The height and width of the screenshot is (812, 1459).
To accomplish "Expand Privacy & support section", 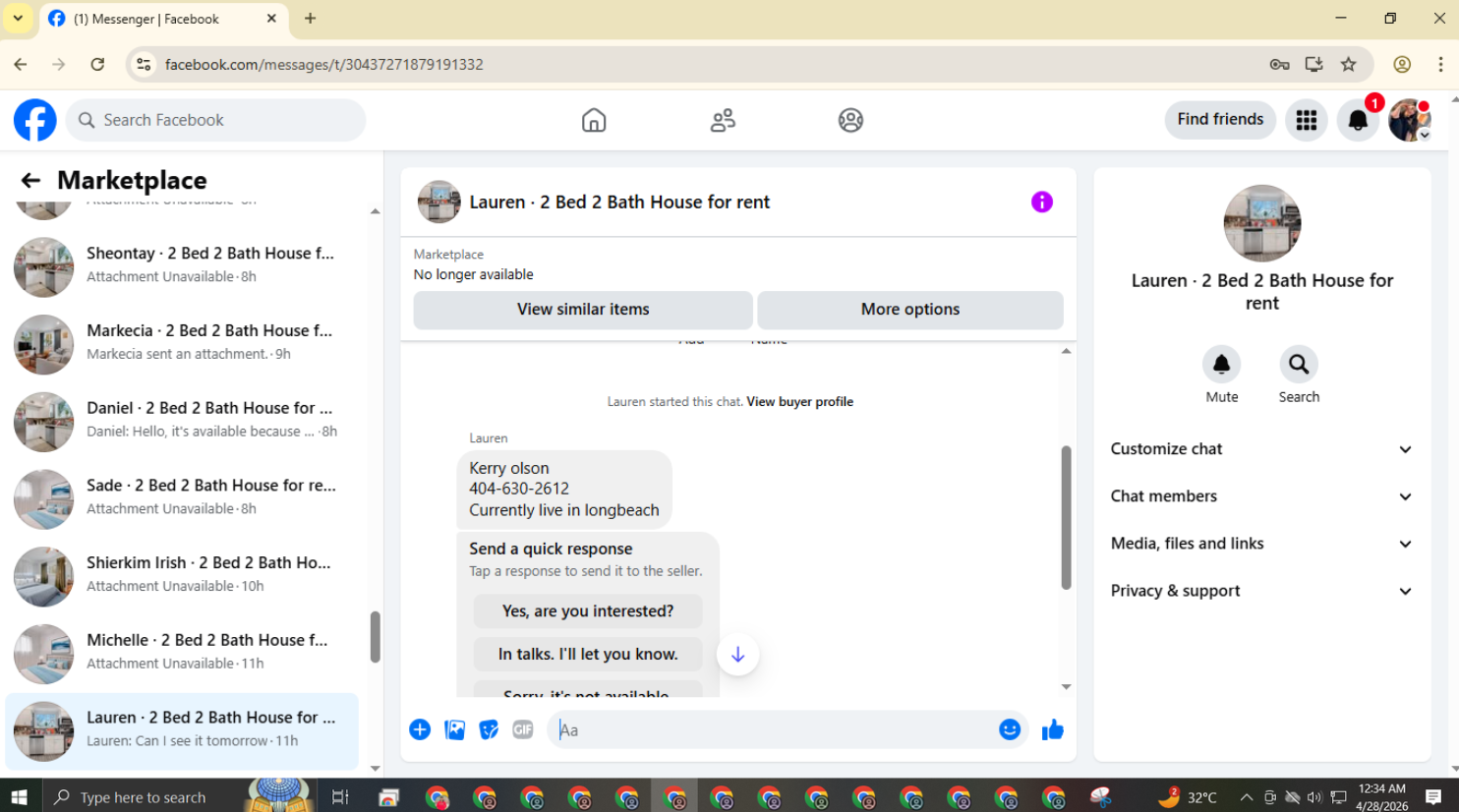I will [x=1262, y=591].
